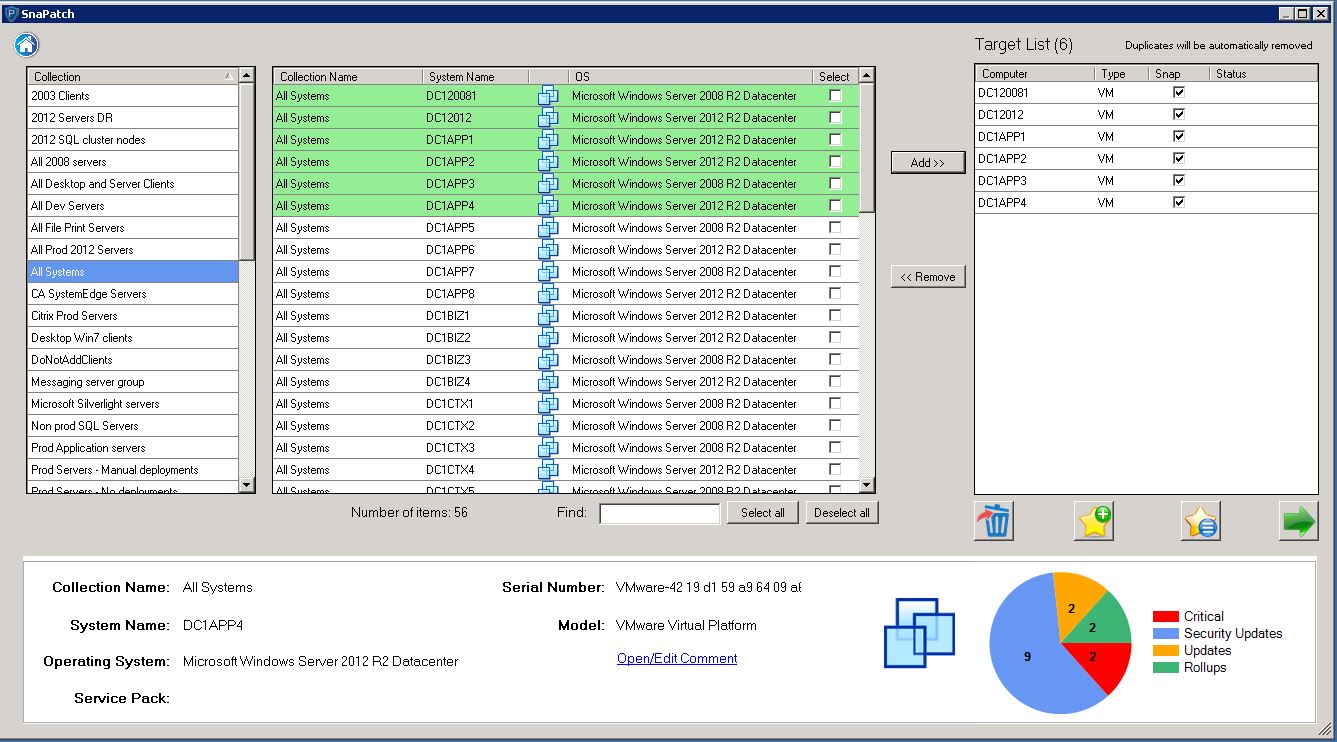Click VM icon in DC1APP8 row
The height and width of the screenshot is (742, 1337).
[548, 294]
